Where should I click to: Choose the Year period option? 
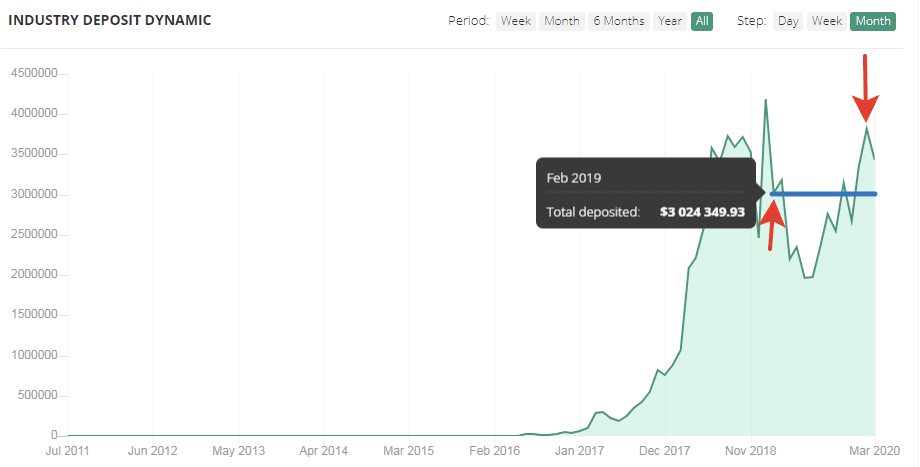click(x=669, y=21)
